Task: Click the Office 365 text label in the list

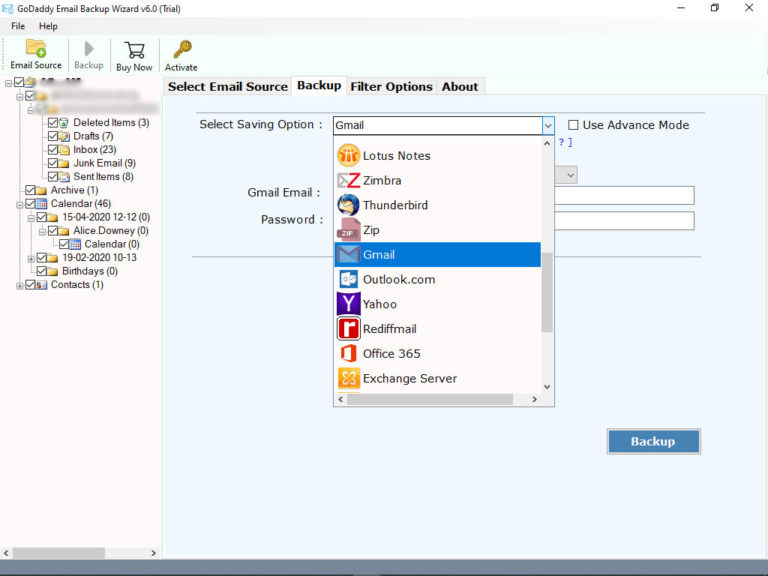Action: coord(391,354)
